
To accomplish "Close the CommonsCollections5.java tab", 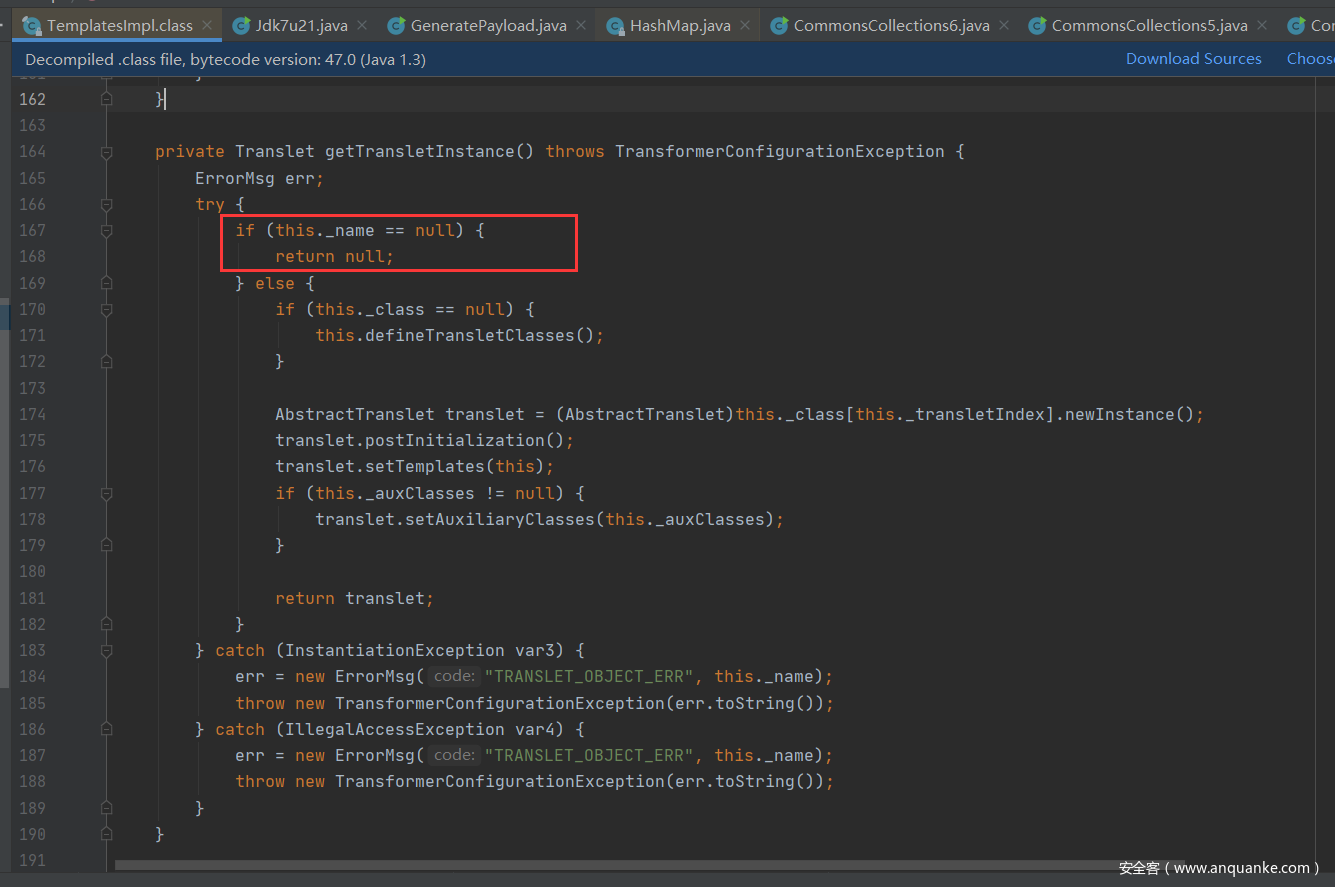I will 1262,26.
